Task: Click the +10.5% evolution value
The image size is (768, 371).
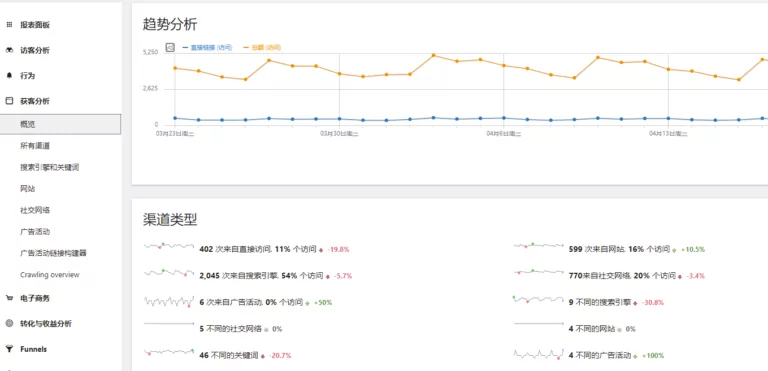Action: coord(693,249)
